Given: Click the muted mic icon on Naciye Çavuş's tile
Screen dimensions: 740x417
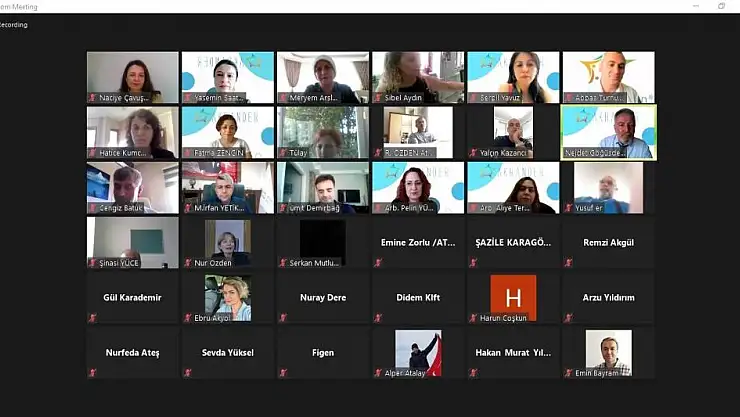Looking at the screenshot, I should 92,98.
